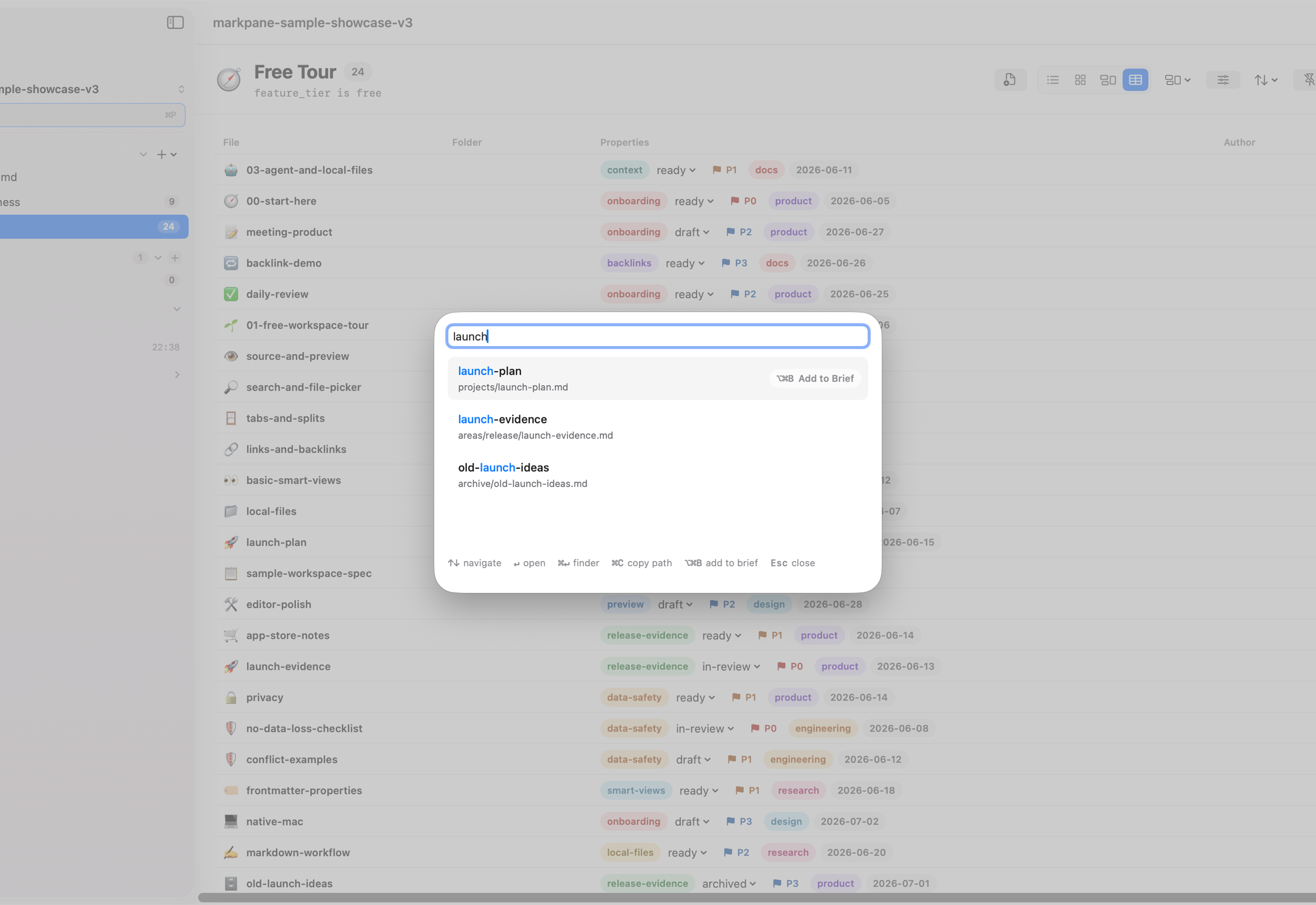Open the sidebar plus add dropdown

click(167, 154)
